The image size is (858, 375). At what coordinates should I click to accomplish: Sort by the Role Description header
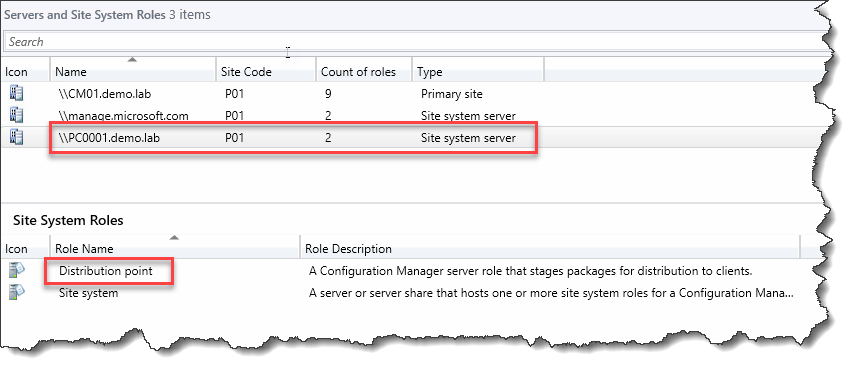pos(550,249)
